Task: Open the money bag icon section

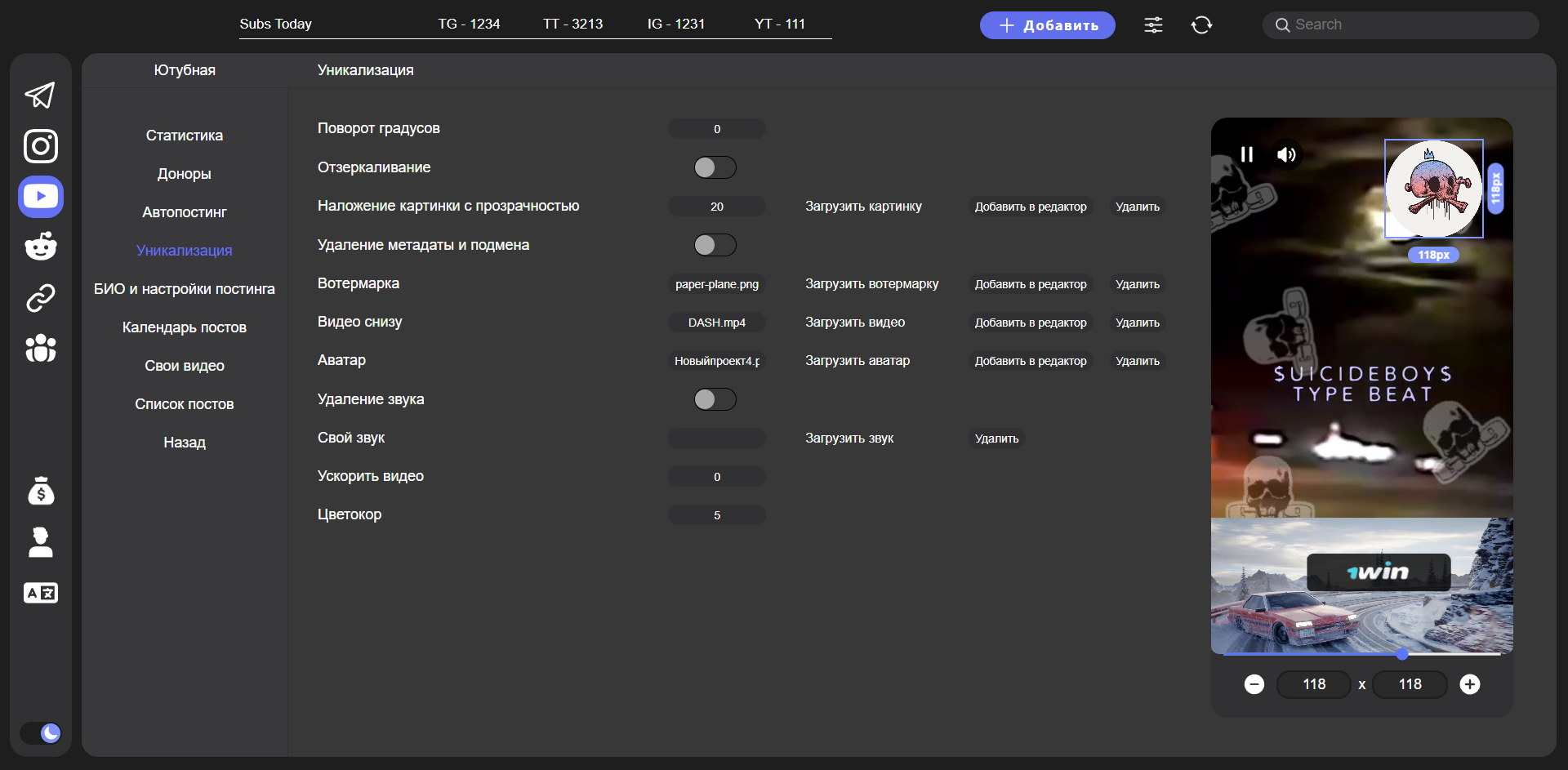Action: click(x=40, y=491)
